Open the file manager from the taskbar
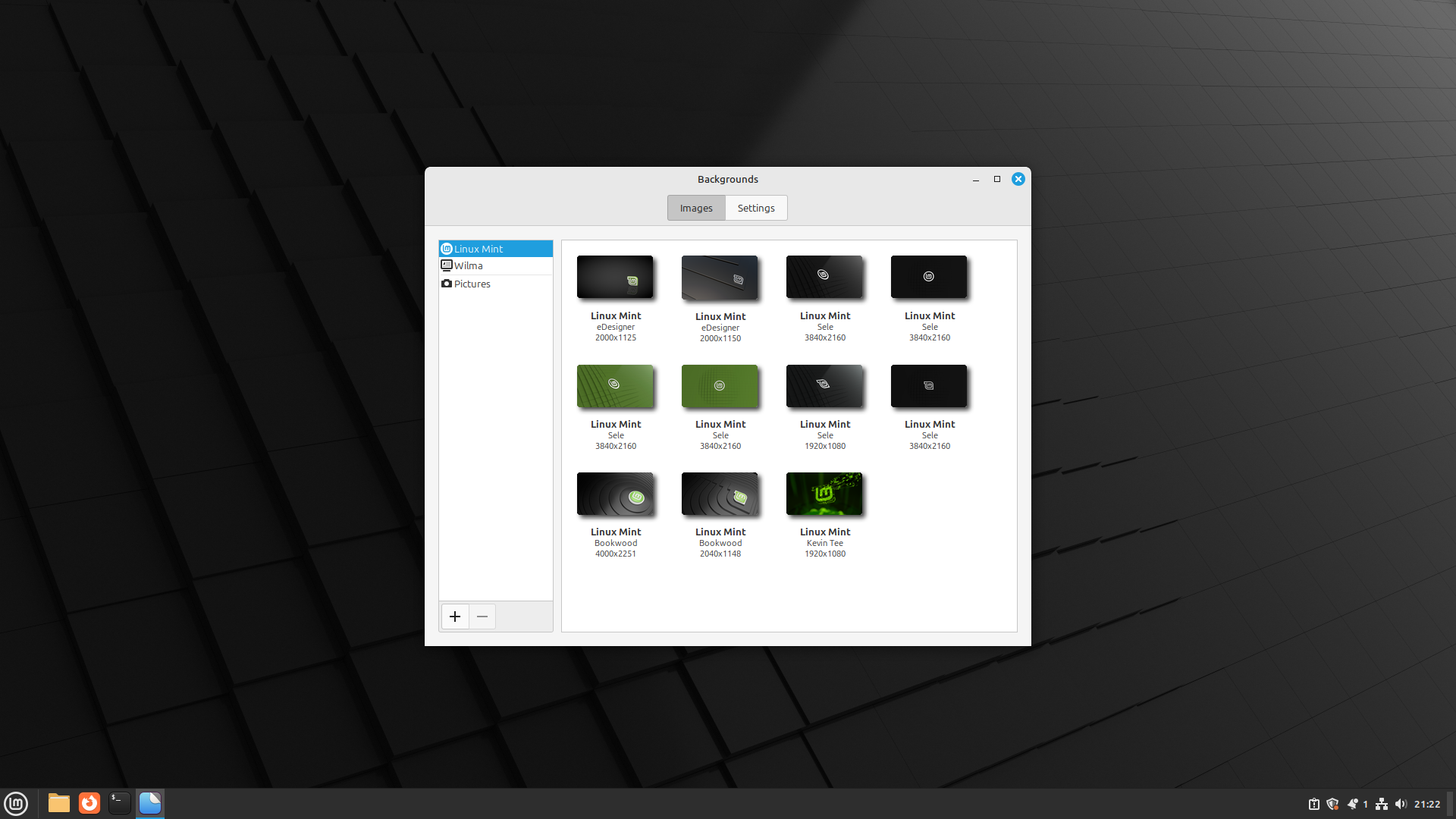Screen dimensions: 1456x819 58,803
